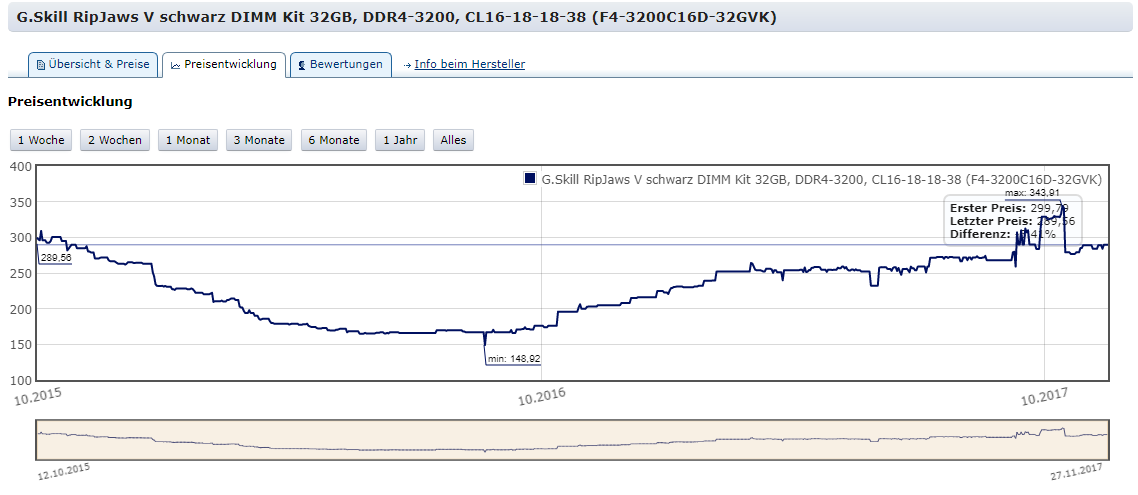
Task: Click the 27.11.2017 end date label
Action: [x=1077, y=472]
